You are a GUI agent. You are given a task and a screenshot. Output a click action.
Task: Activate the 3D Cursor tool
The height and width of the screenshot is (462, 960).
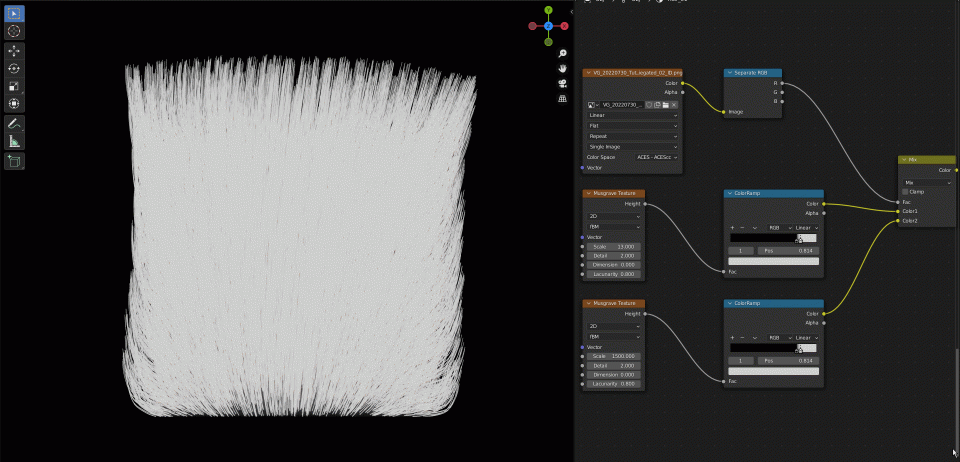click(15, 31)
